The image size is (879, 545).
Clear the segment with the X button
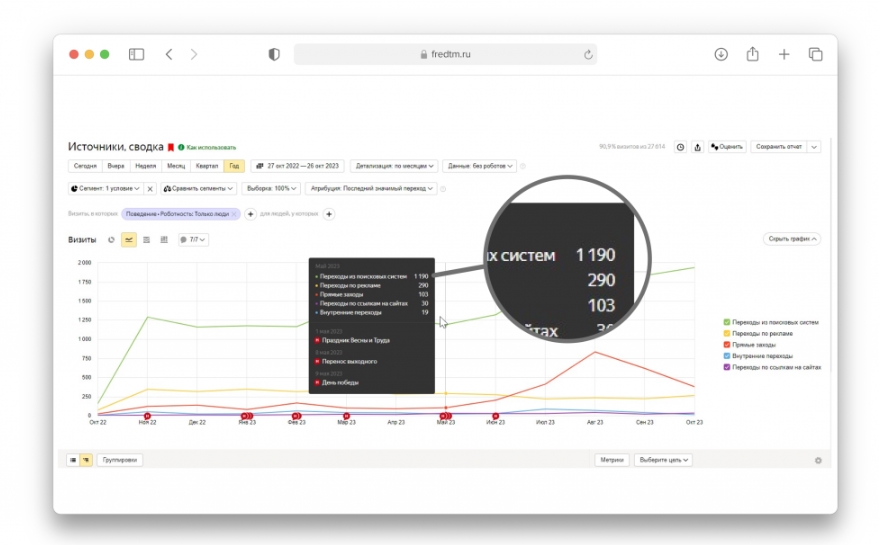point(150,189)
